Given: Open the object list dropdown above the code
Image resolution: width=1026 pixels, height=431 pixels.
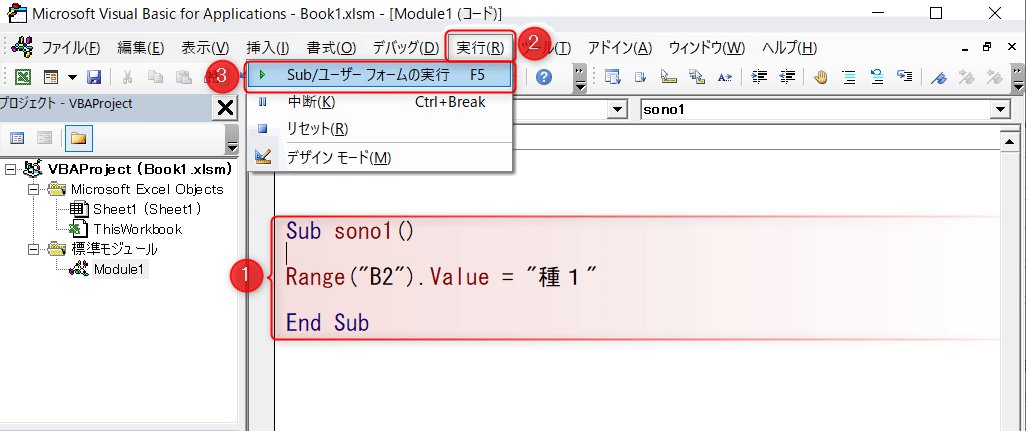Looking at the screenshot, I should point(616,110).
